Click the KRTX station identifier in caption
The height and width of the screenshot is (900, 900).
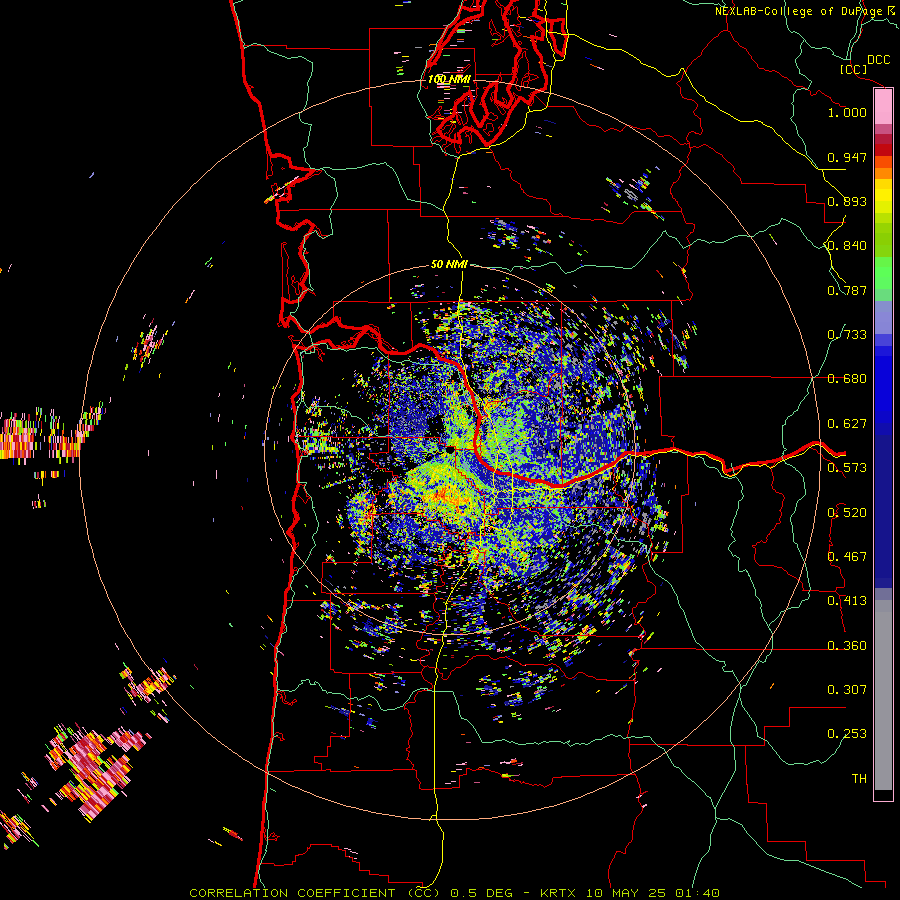tap(559, 893)
